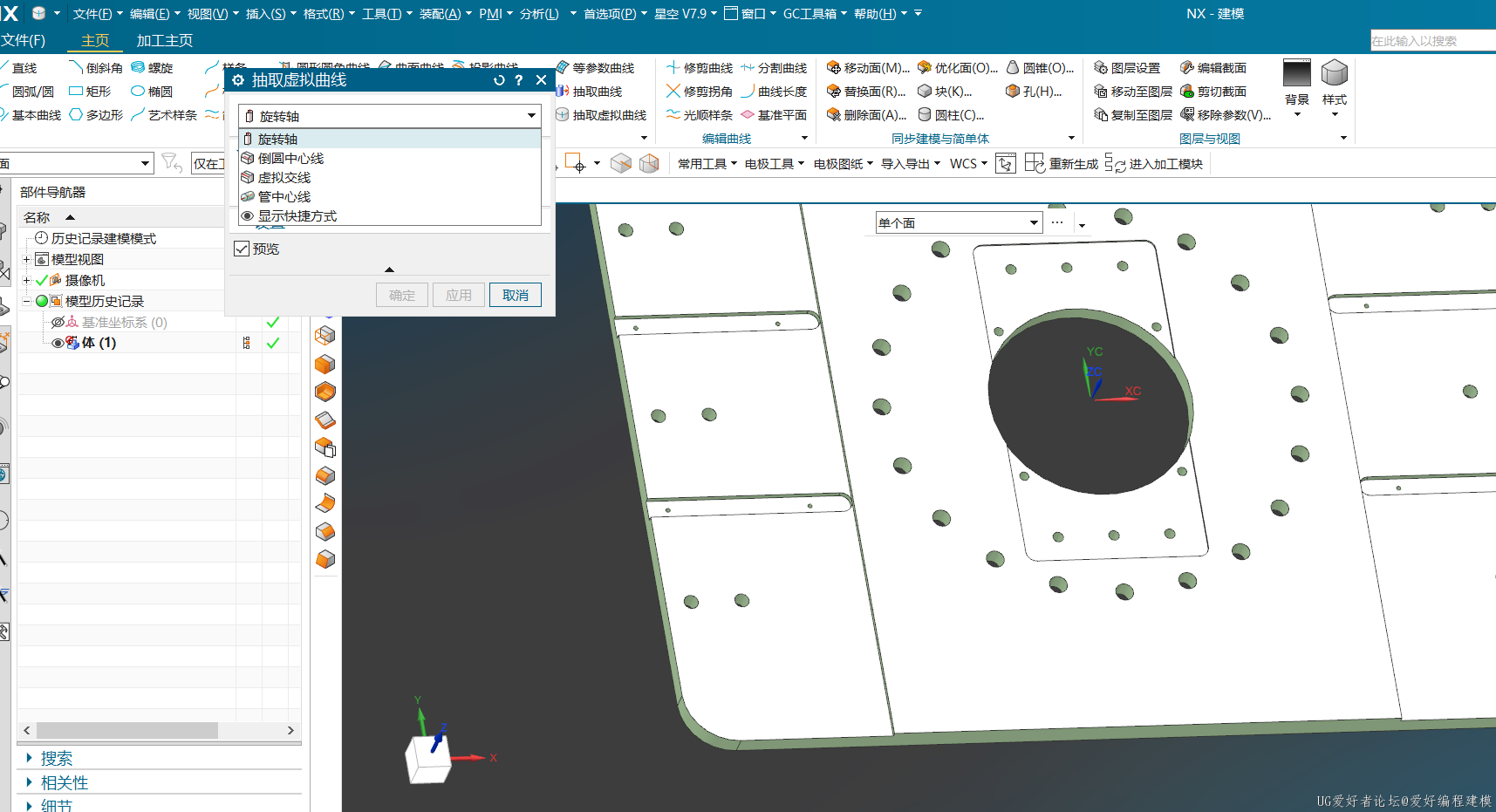The height and width of the screenshot is (812, 1496).
Task: Click the 背景 color swatch
Action: 1297,73
